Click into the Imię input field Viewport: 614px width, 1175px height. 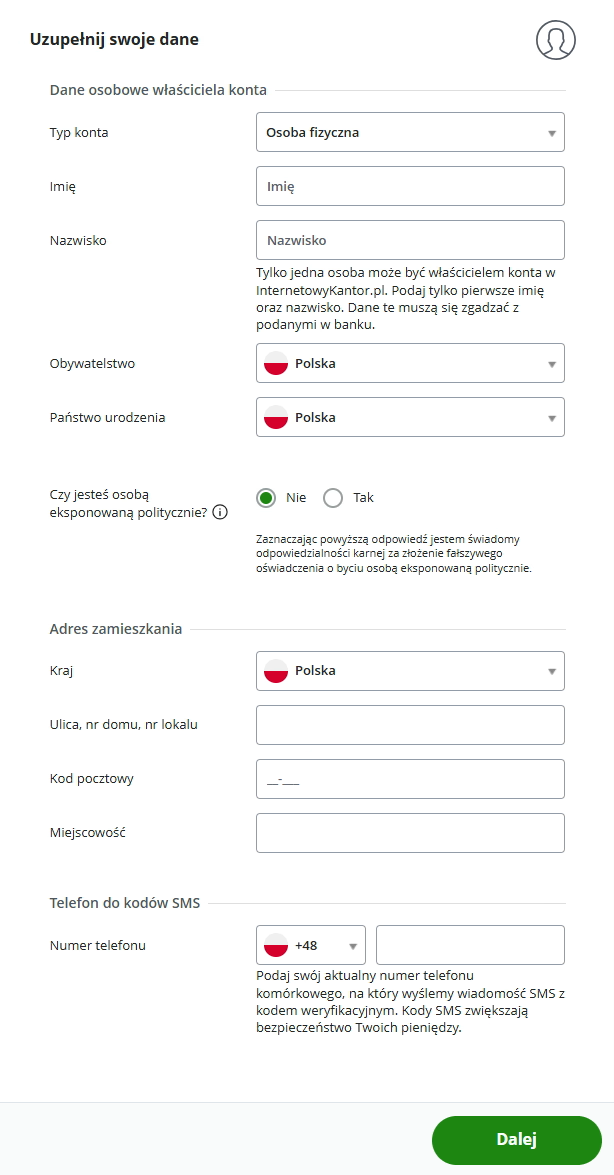pos(410,186)
